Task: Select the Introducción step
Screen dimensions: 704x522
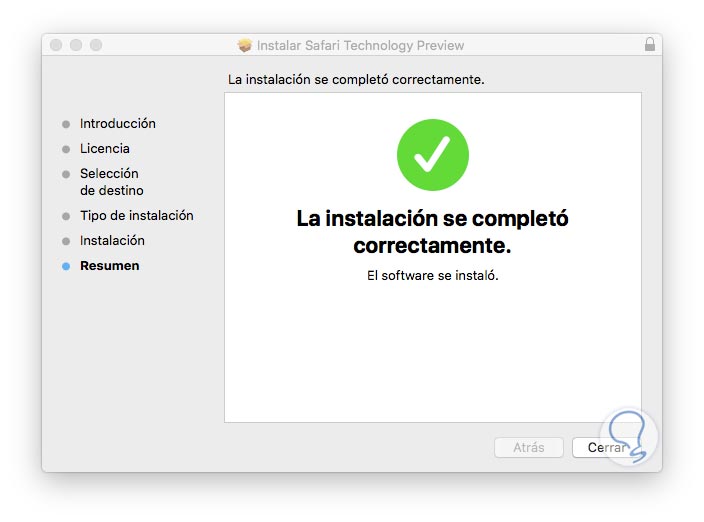Action: [118, 123]
